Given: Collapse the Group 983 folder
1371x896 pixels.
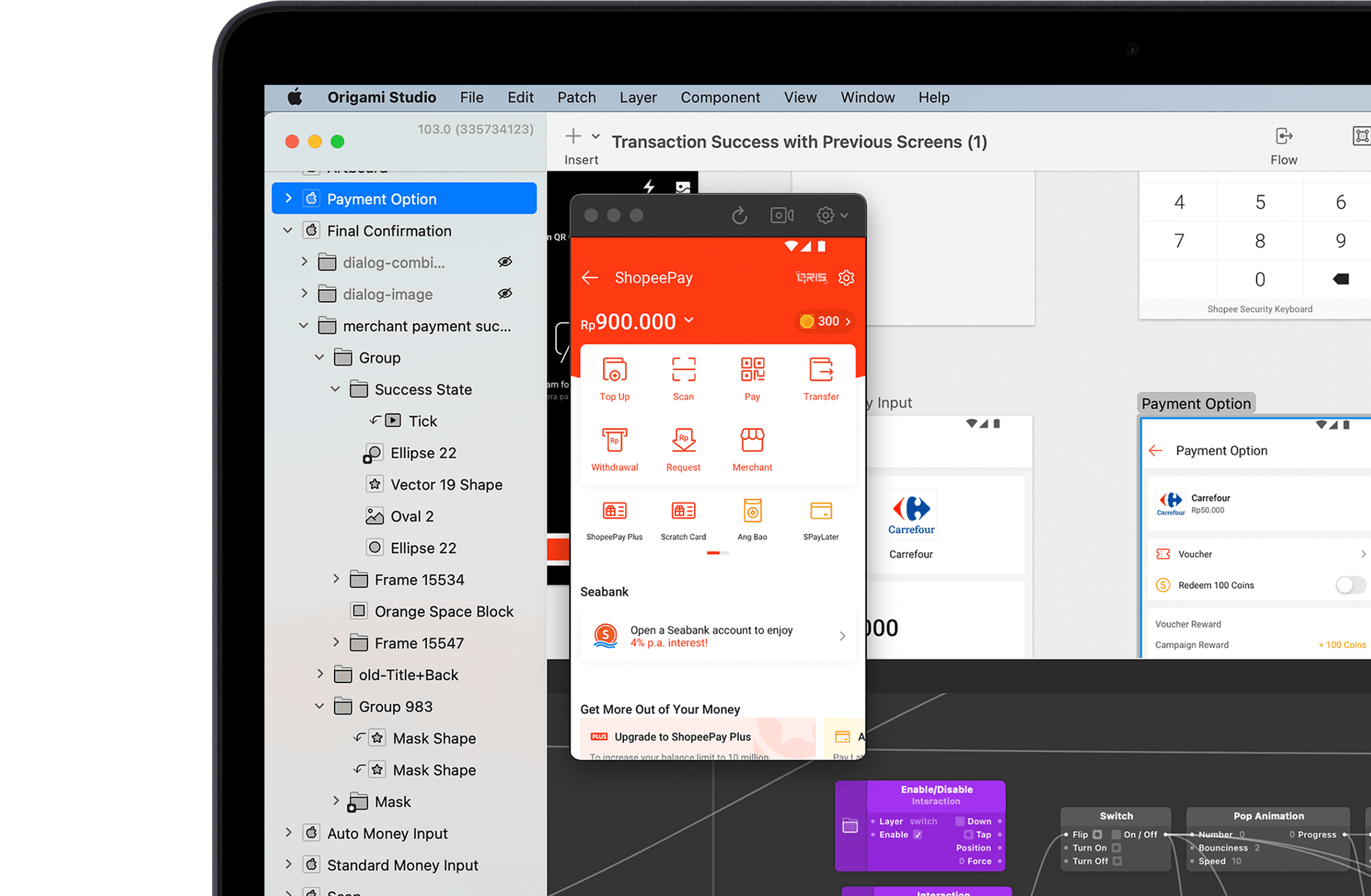Looking at the screenshot, I should [x=320, y=706].
